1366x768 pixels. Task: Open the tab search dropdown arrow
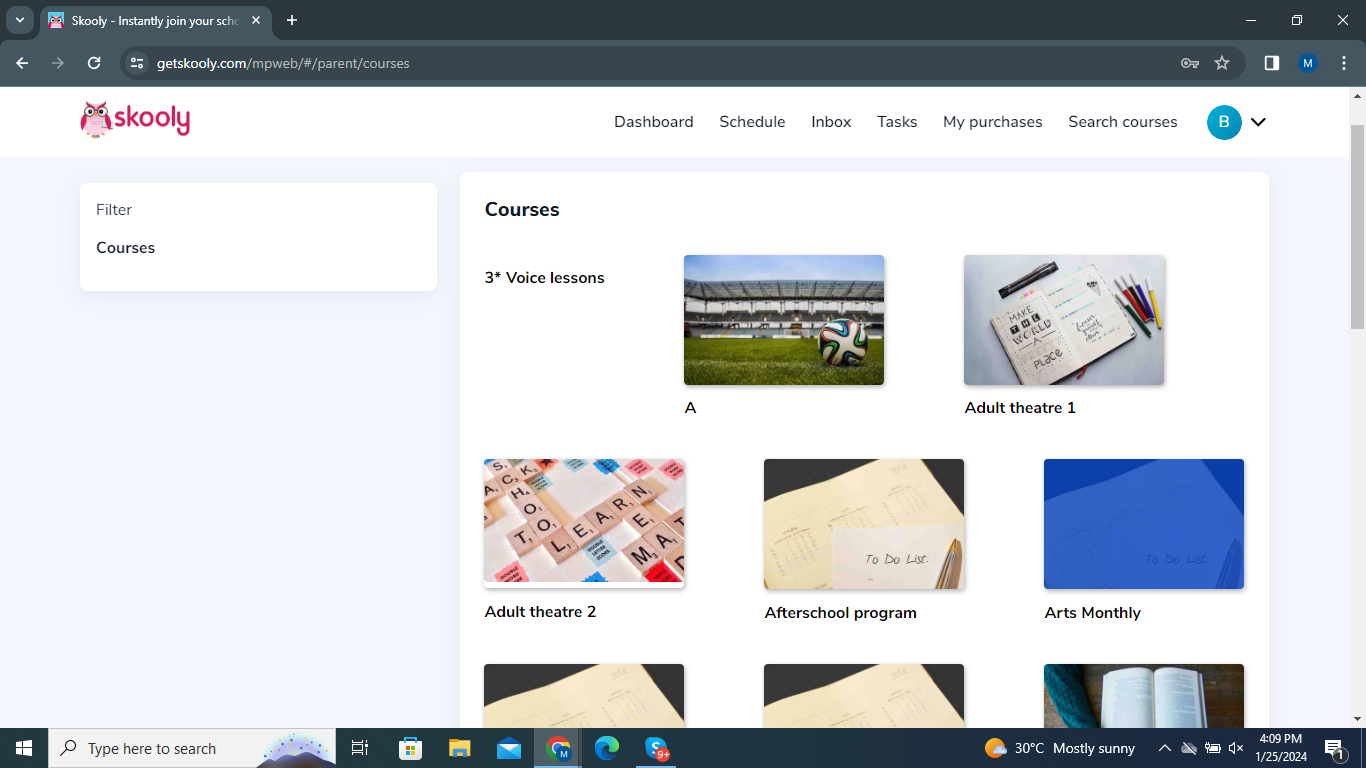[x=19, y=20]
